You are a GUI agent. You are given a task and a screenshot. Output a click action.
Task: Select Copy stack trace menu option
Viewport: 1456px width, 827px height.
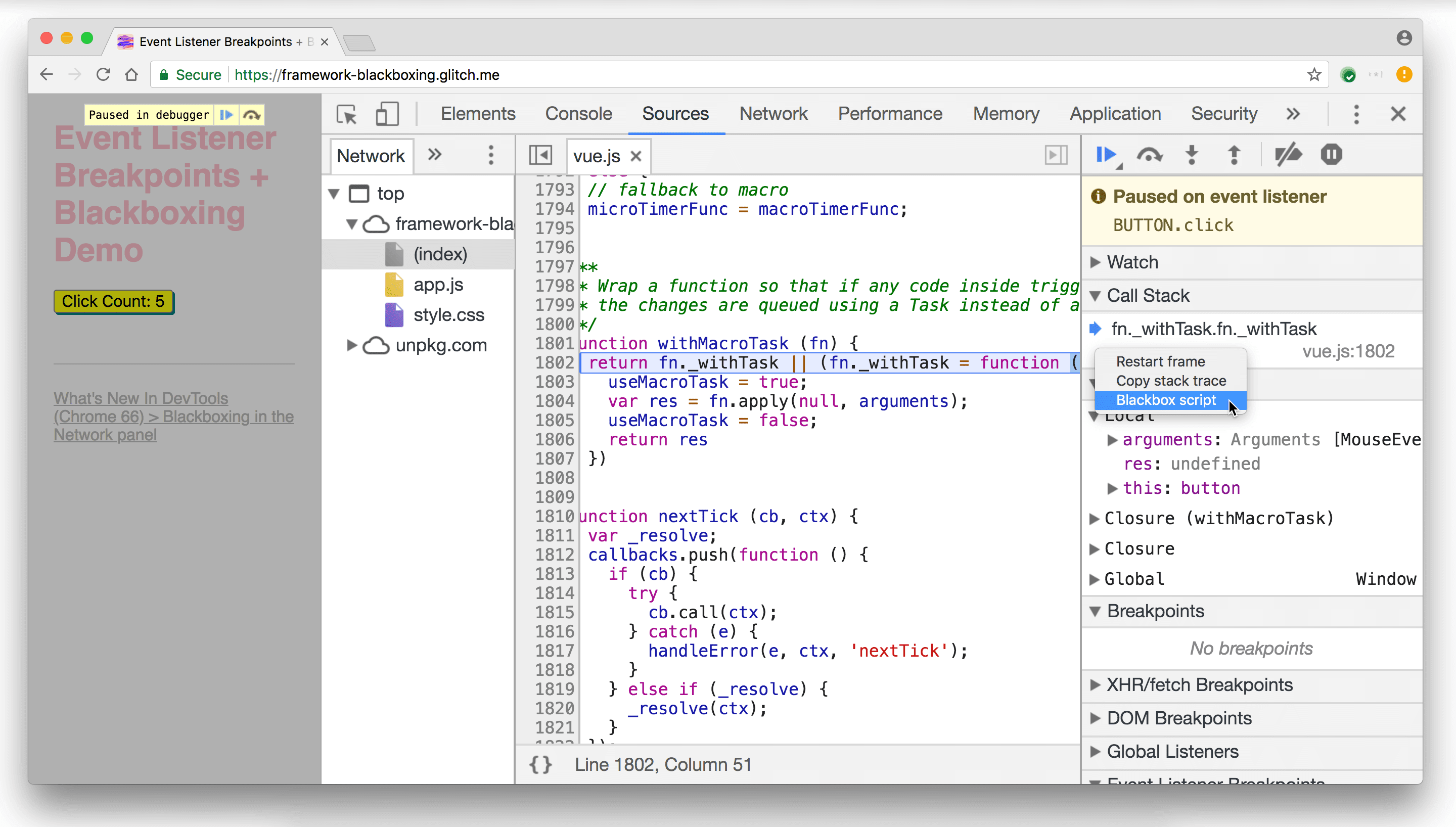click(1170, 380)
